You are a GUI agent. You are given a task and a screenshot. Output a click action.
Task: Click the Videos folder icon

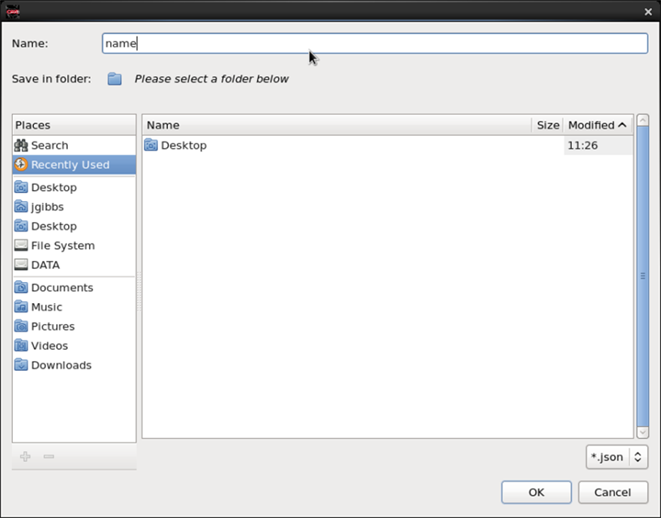coord(21,346)
